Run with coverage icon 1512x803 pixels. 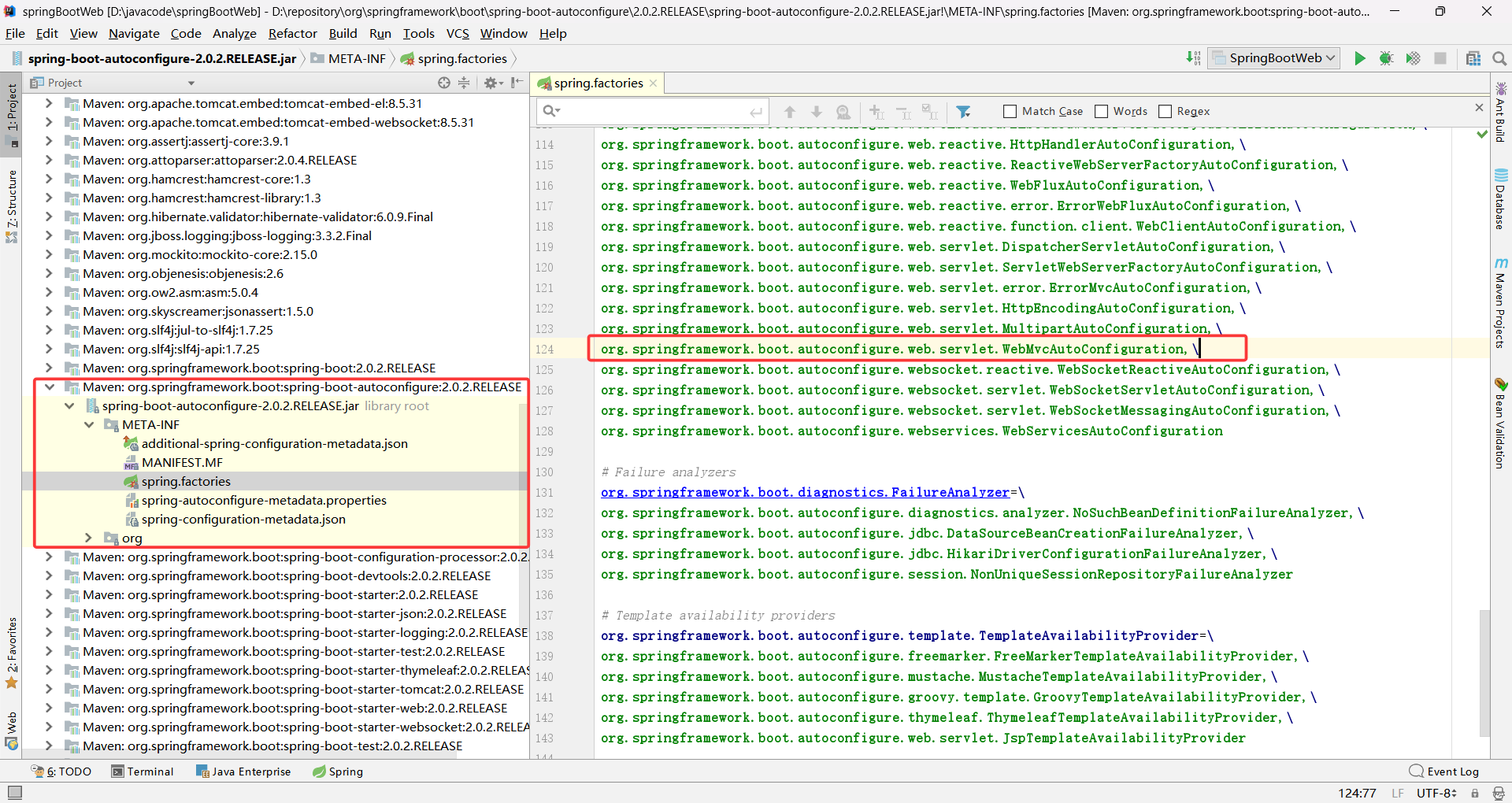[x=1414, y=58]
